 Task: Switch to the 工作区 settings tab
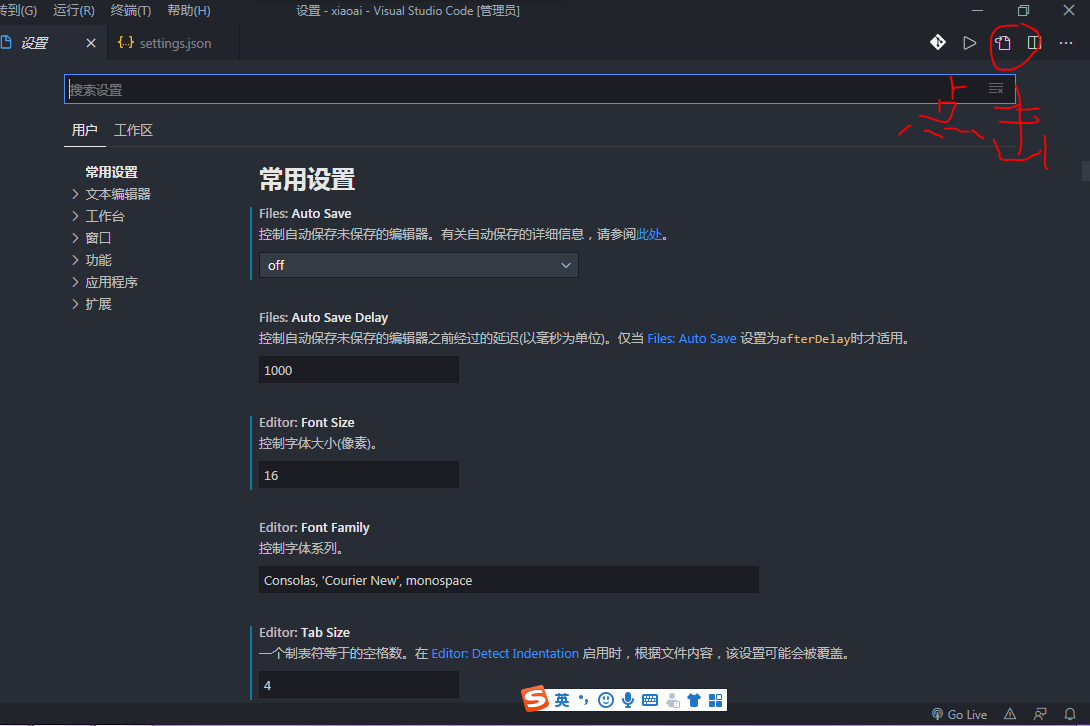[133, 130]
